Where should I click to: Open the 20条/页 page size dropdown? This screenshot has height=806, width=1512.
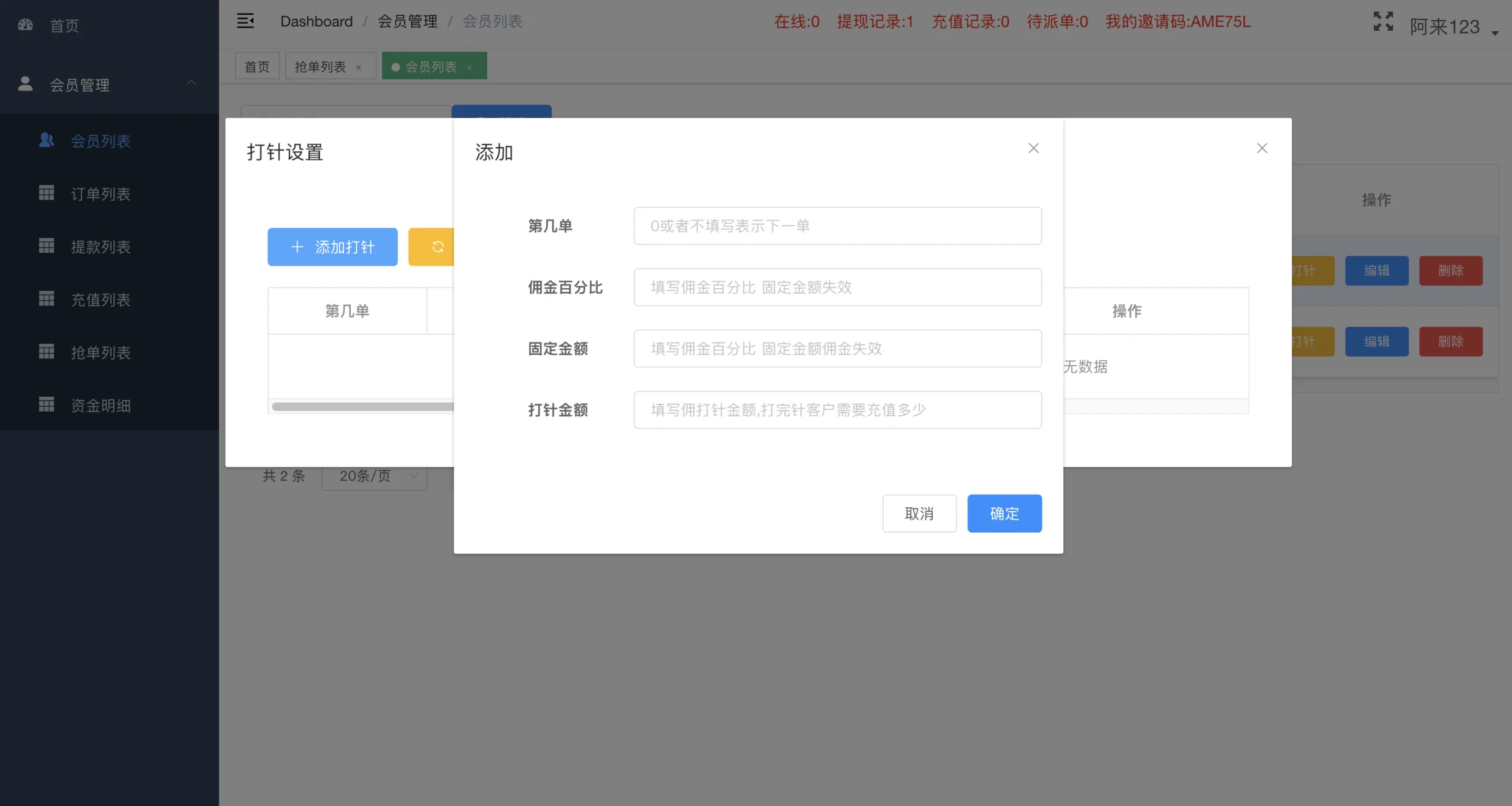click(374, 476)
